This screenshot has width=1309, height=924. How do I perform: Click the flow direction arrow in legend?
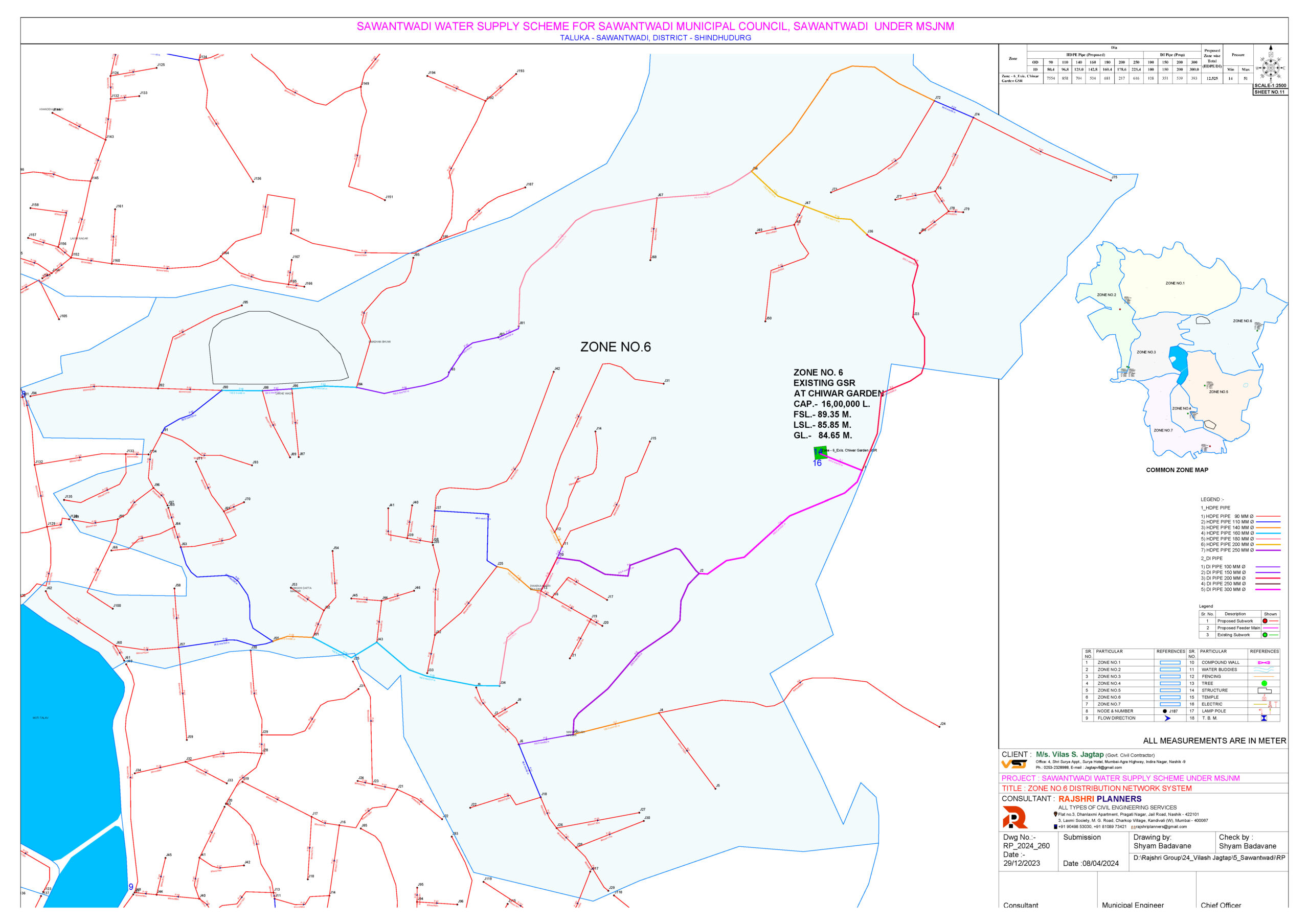[1167, 719]
